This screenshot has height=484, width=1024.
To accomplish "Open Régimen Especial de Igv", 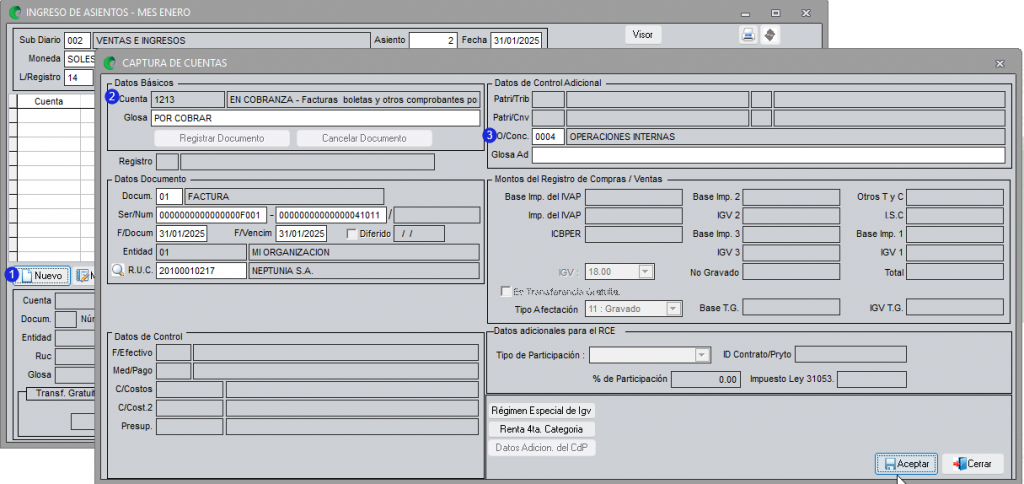I will point(542,411).
